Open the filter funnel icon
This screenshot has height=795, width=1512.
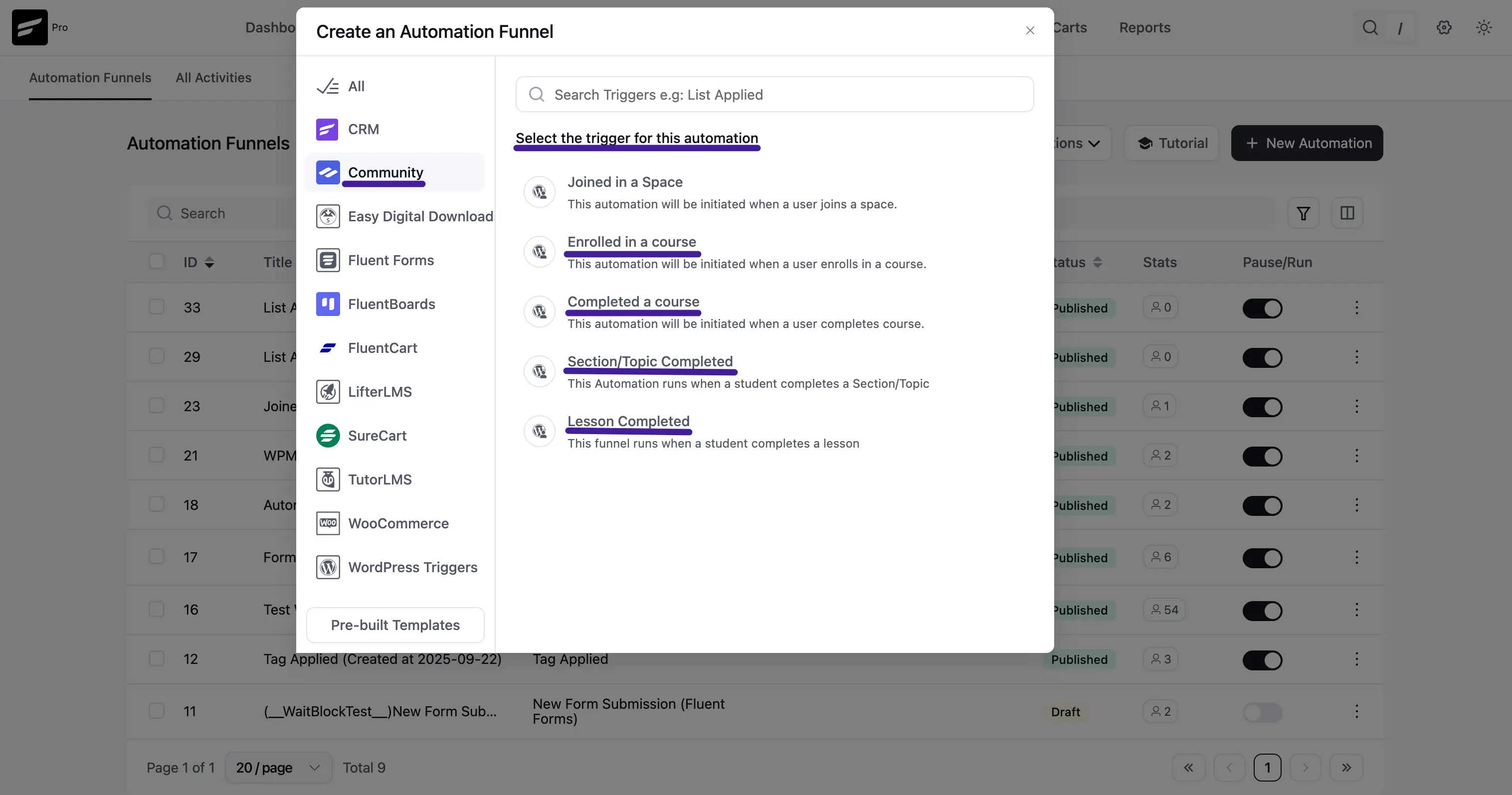tap(1303, 213)
